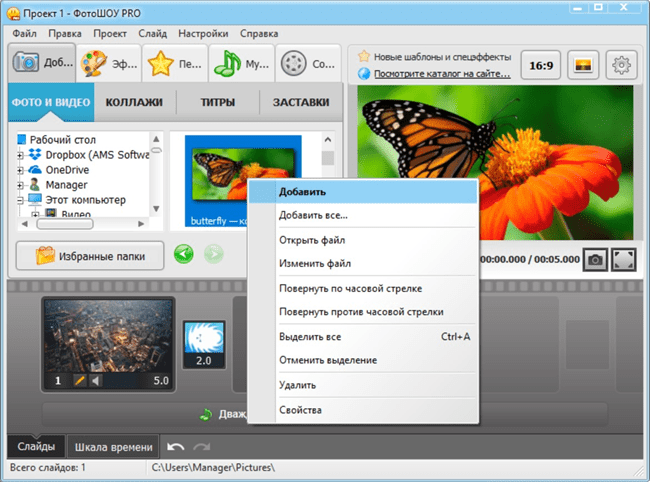Edit slide with the pencil icon
Image resolution: width=650 pixels, height=482 pixels.
[79, 381]
